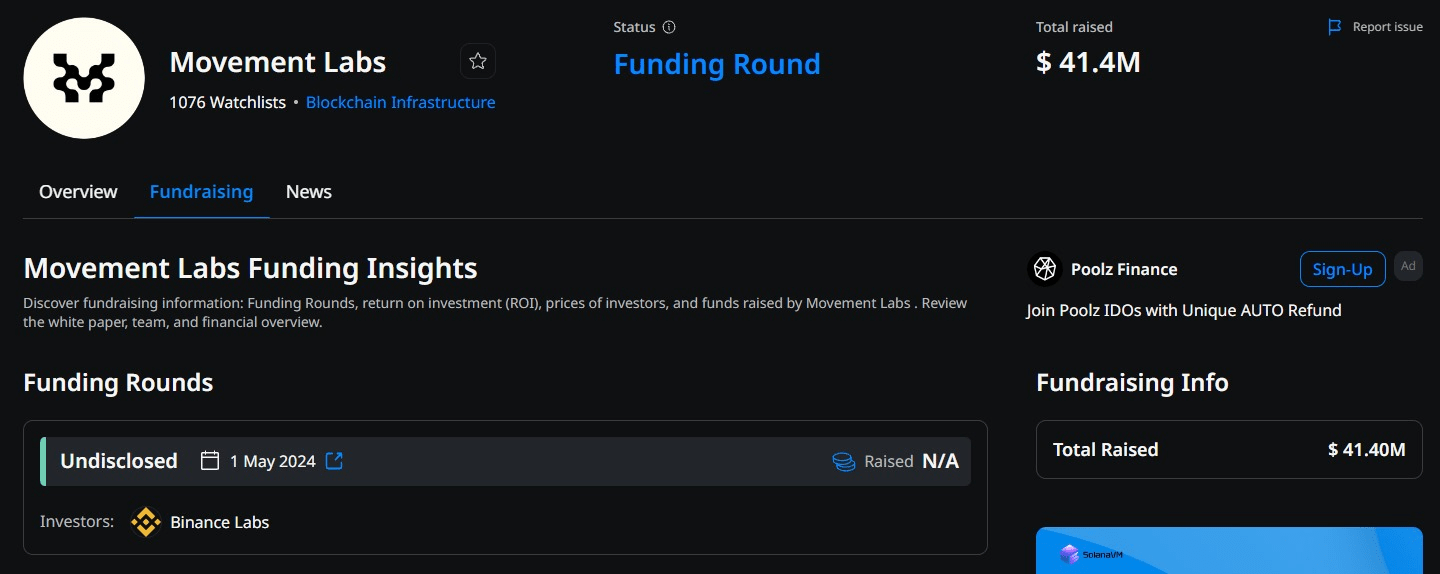Click the Report issue link
The image size is (1440, 574).
(x=1387, y=27)
